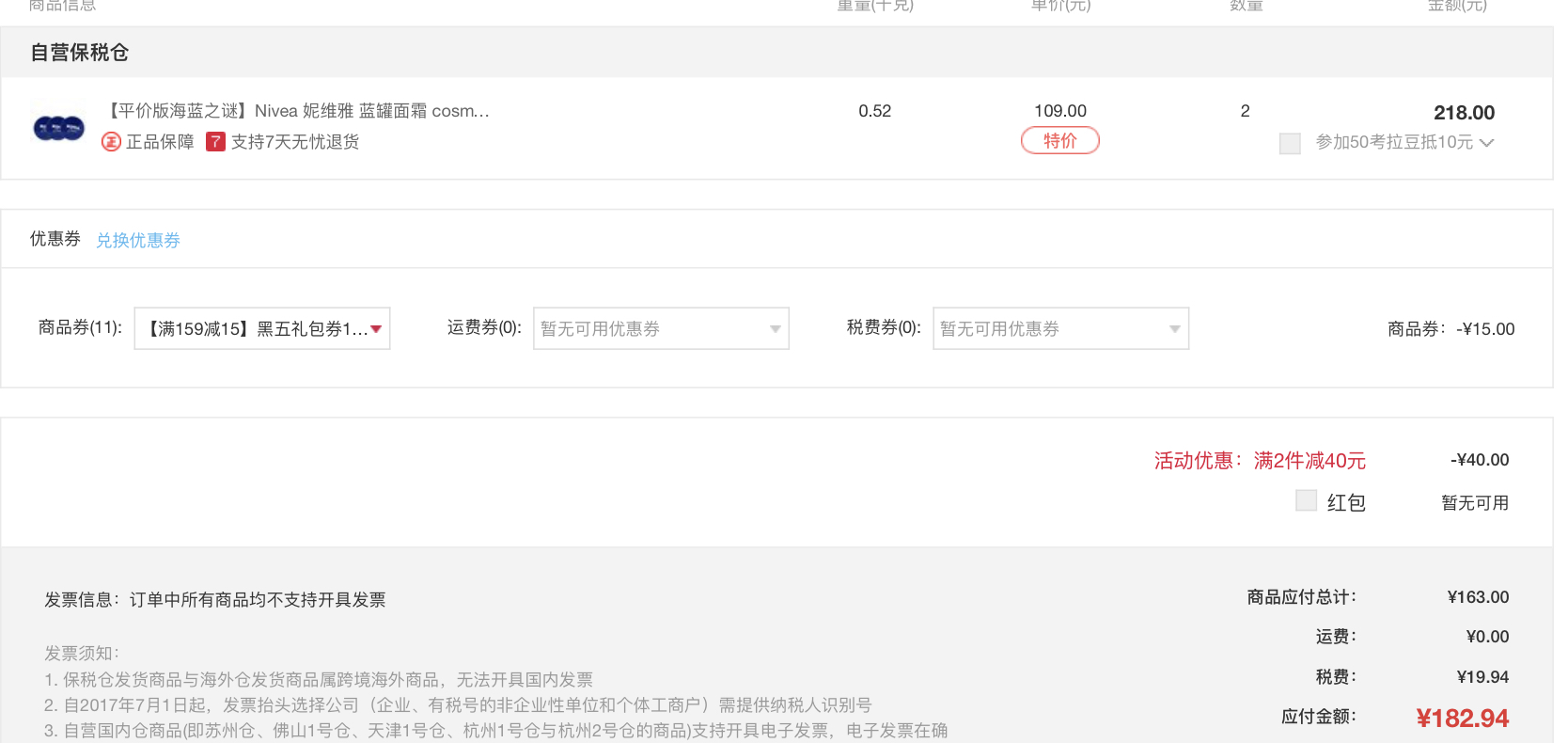The width and height of the screenshot is (1568, 743).
Task: Click invoice note 1 about 保税仓发货商品
Action: click(319, 679)
